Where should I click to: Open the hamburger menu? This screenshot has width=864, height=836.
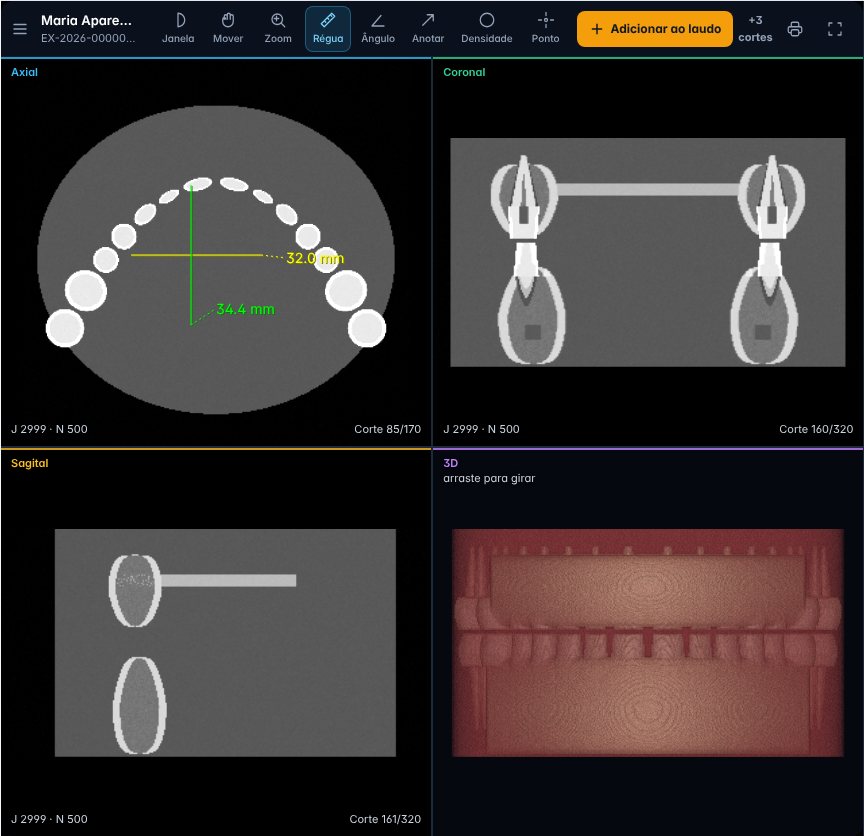click(20, 29)
